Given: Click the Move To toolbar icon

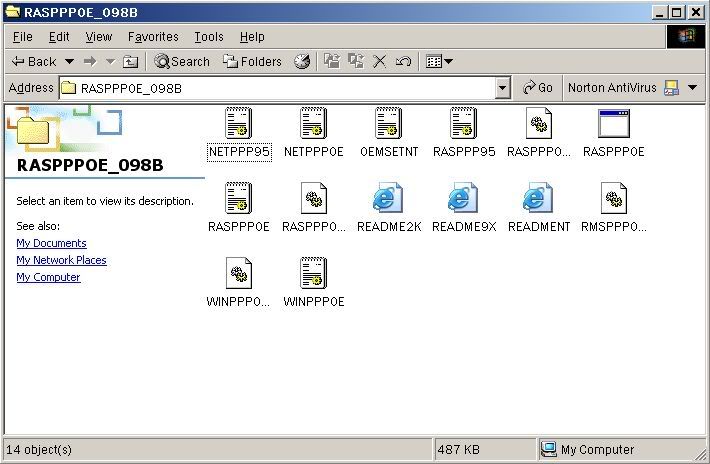Looking at the screenshot, I should point(332,61).
